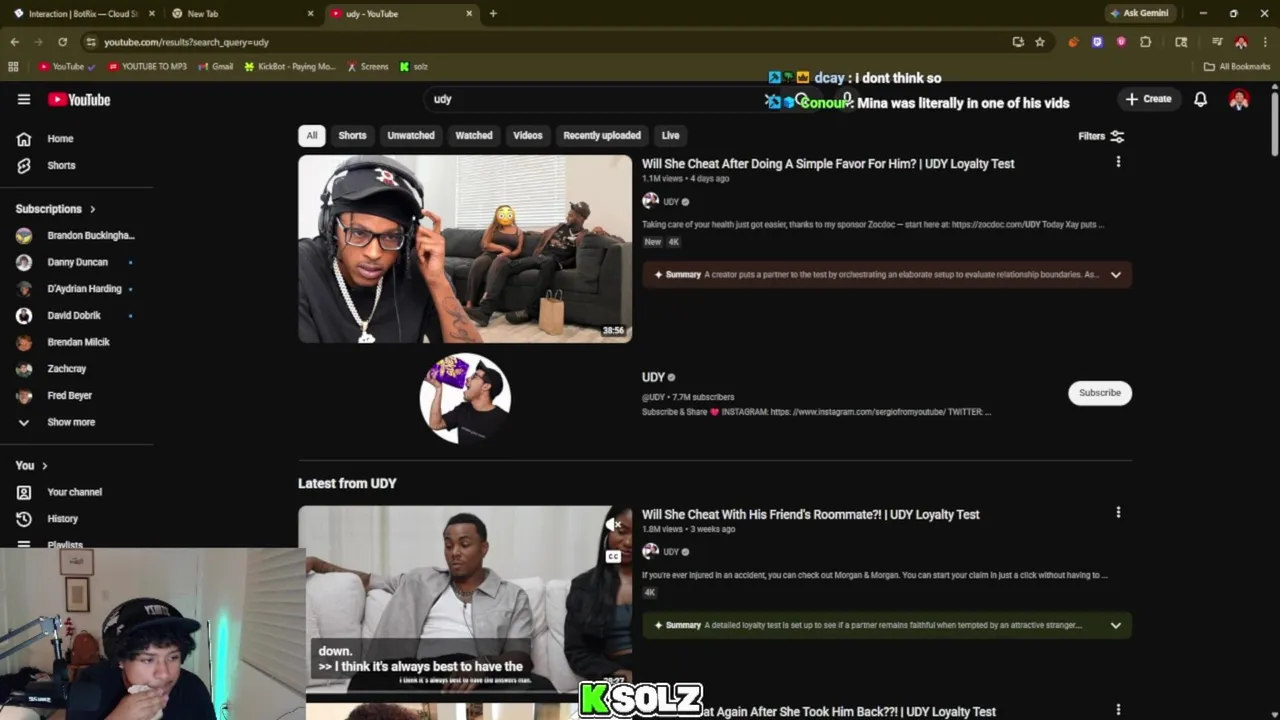Viewport: 1280px width, 720px height.
Task: Open more options for Friend's Roommate video
Action: 1118,512
